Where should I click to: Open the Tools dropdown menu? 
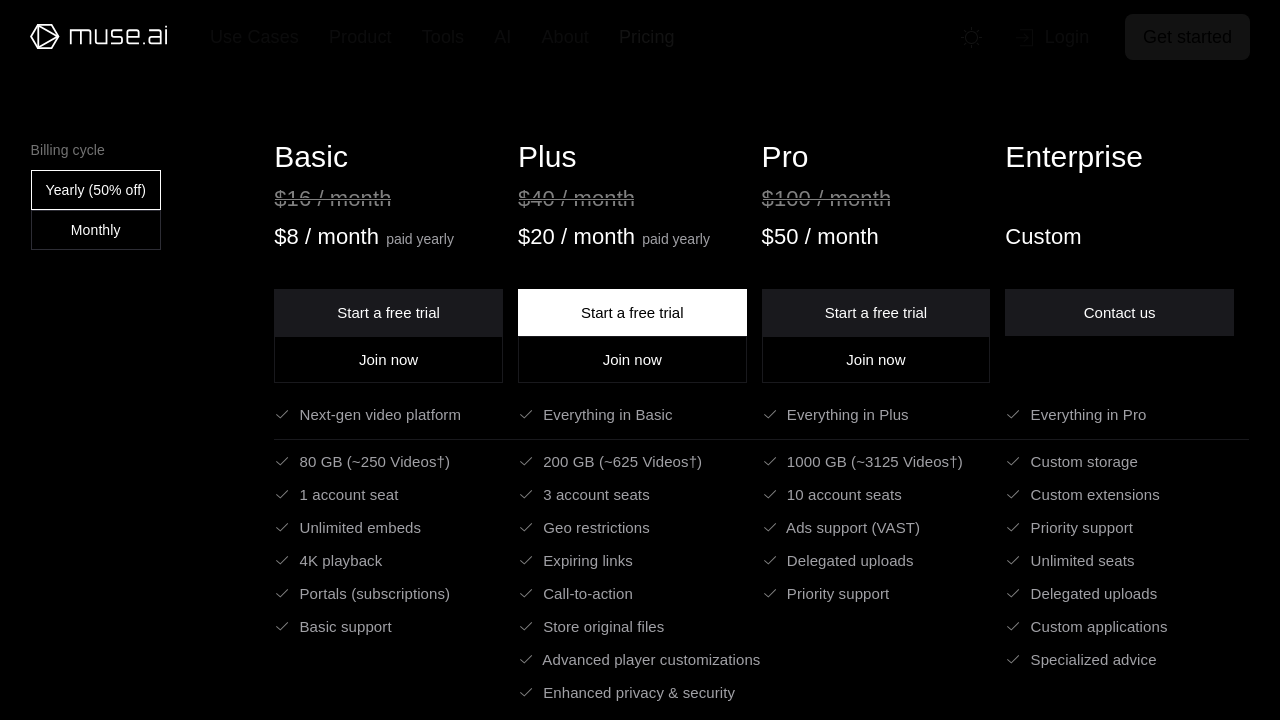click(442, 37)
